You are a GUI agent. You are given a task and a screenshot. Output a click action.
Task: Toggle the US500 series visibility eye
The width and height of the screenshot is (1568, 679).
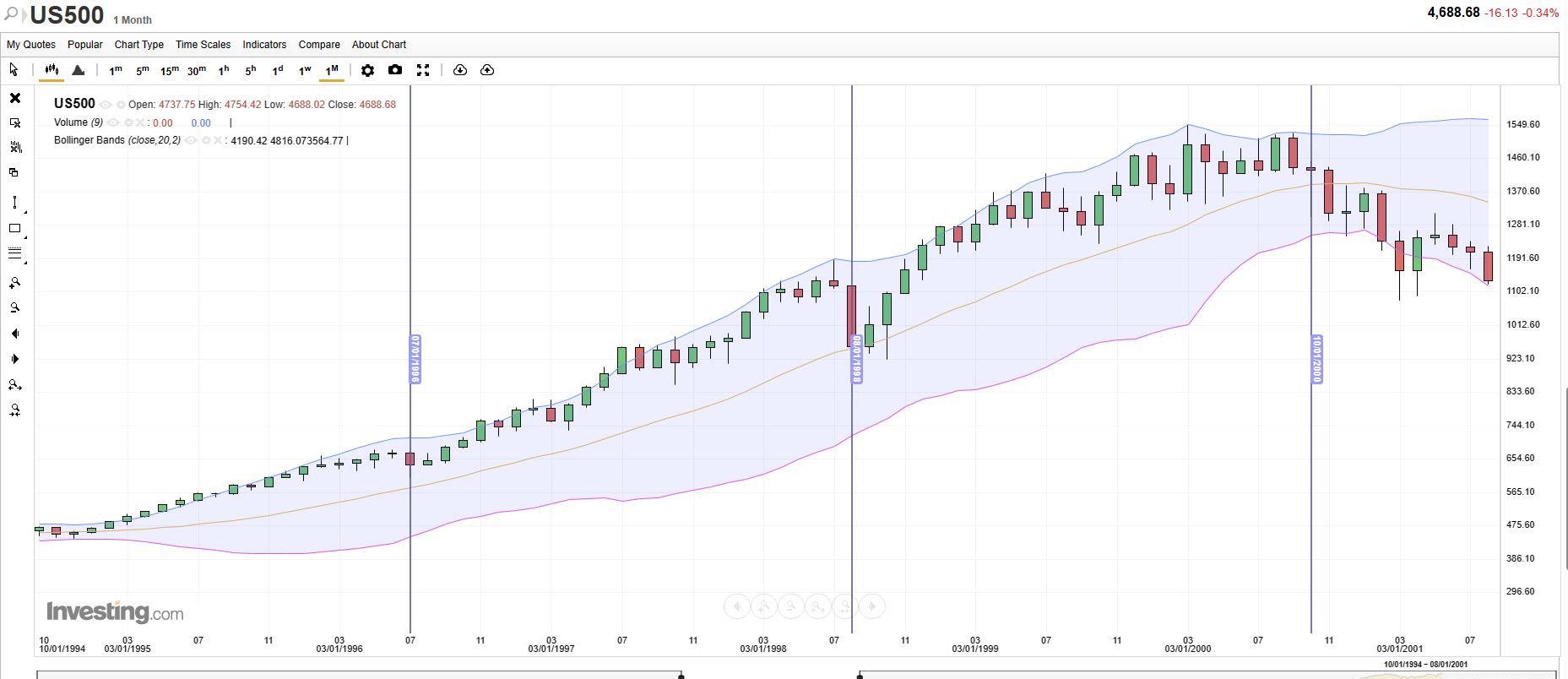click(106, 105)
